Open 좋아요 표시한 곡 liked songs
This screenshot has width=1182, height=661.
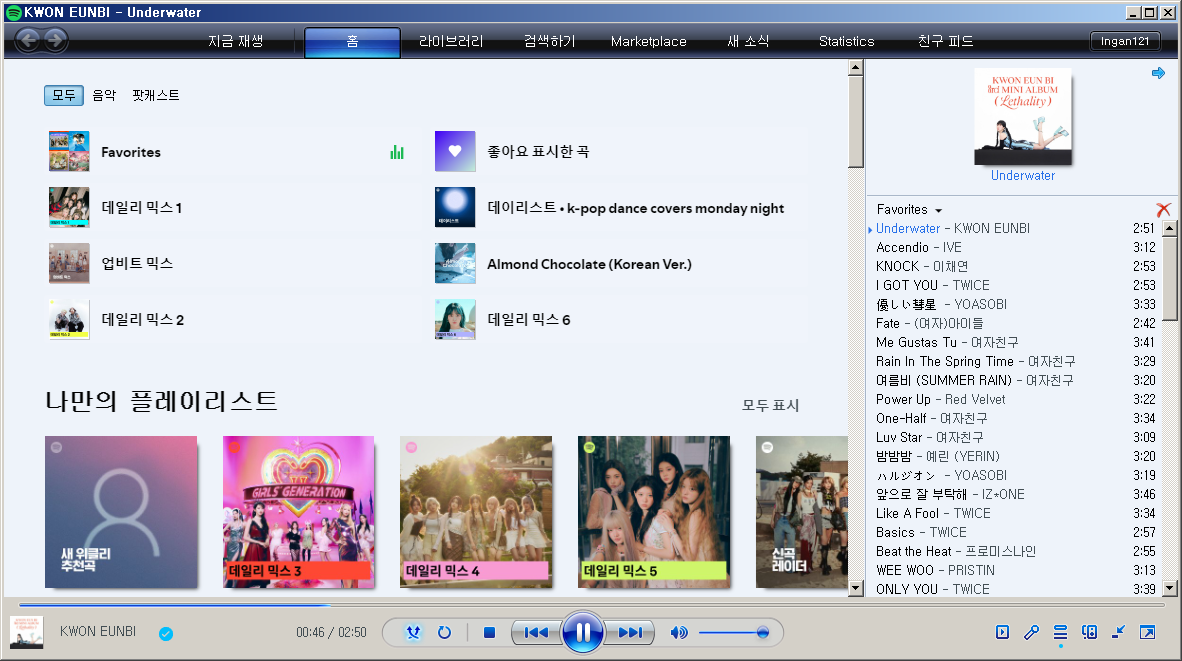(x=620, y=151)
